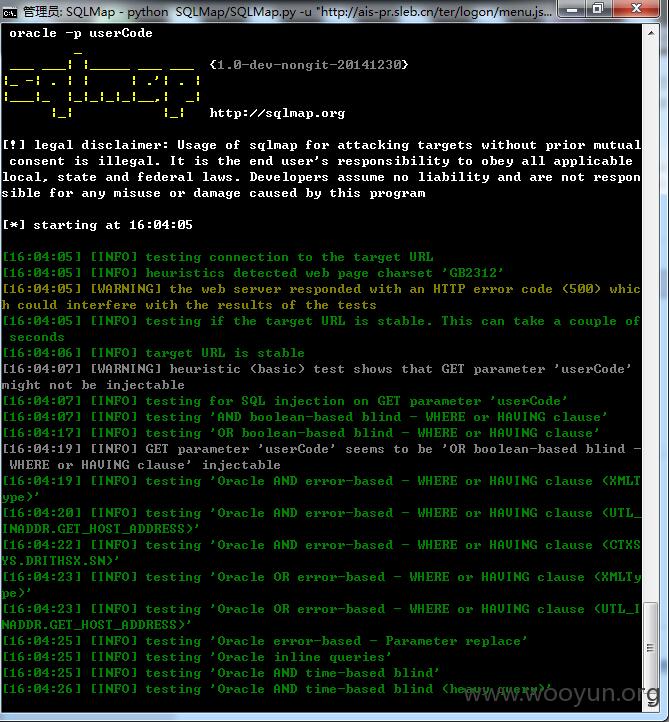Click the 16:04:17 'OR boolean-based blind' test line
Screen dimensions: 669x722
point(301,433)
